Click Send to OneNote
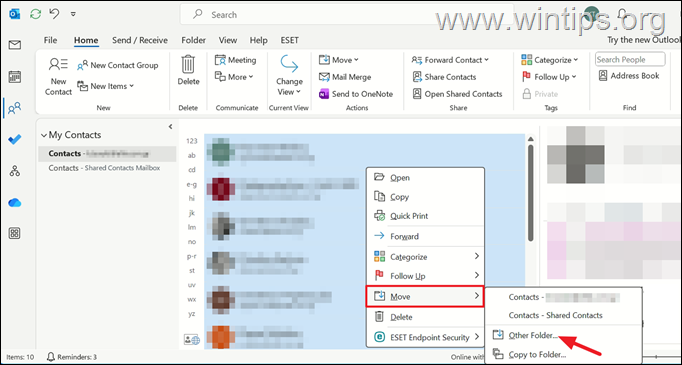Viewport: 682px width, 365px height. click(356, 94)
